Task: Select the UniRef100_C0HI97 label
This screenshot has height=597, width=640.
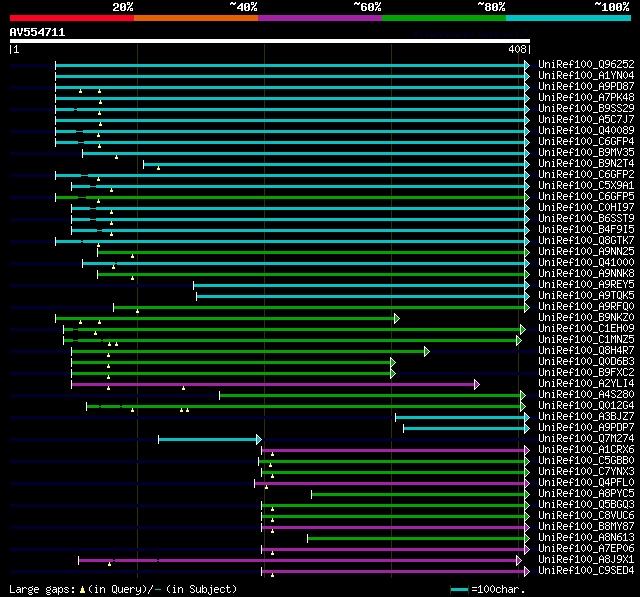Action: click(x=586, y=208)
